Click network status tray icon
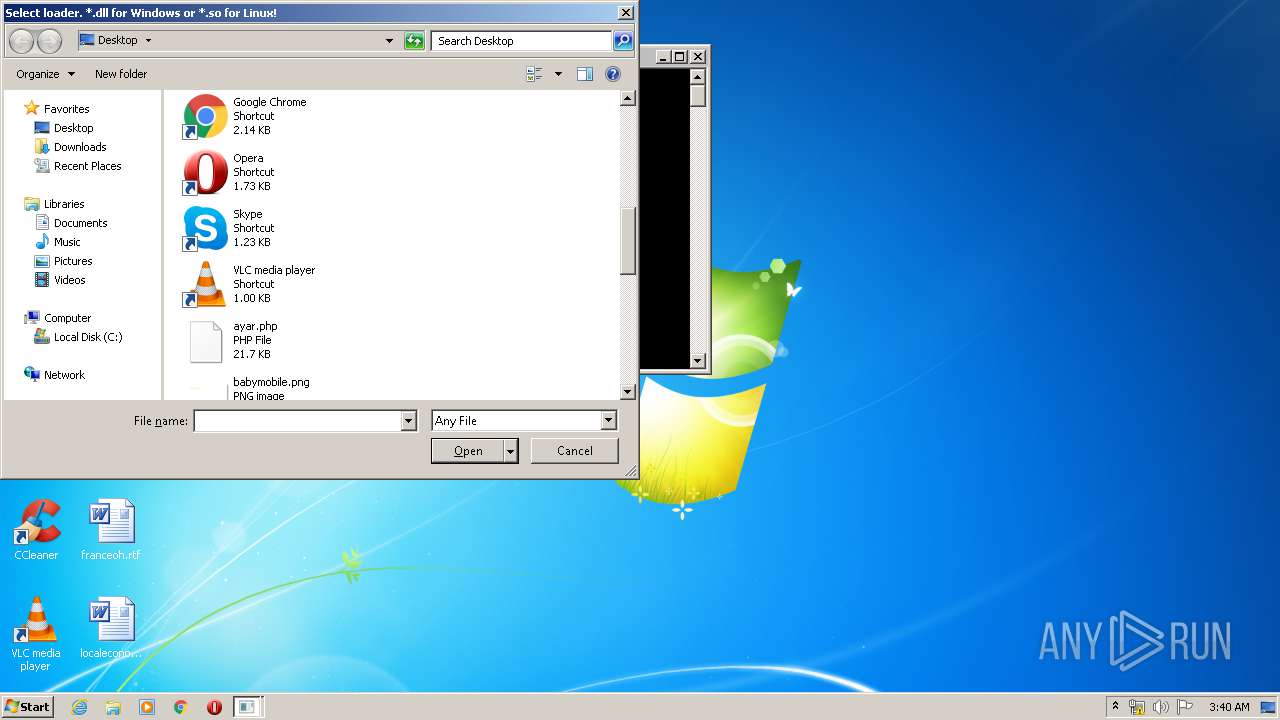The image size is (1280, 720). coord(1137,707)
